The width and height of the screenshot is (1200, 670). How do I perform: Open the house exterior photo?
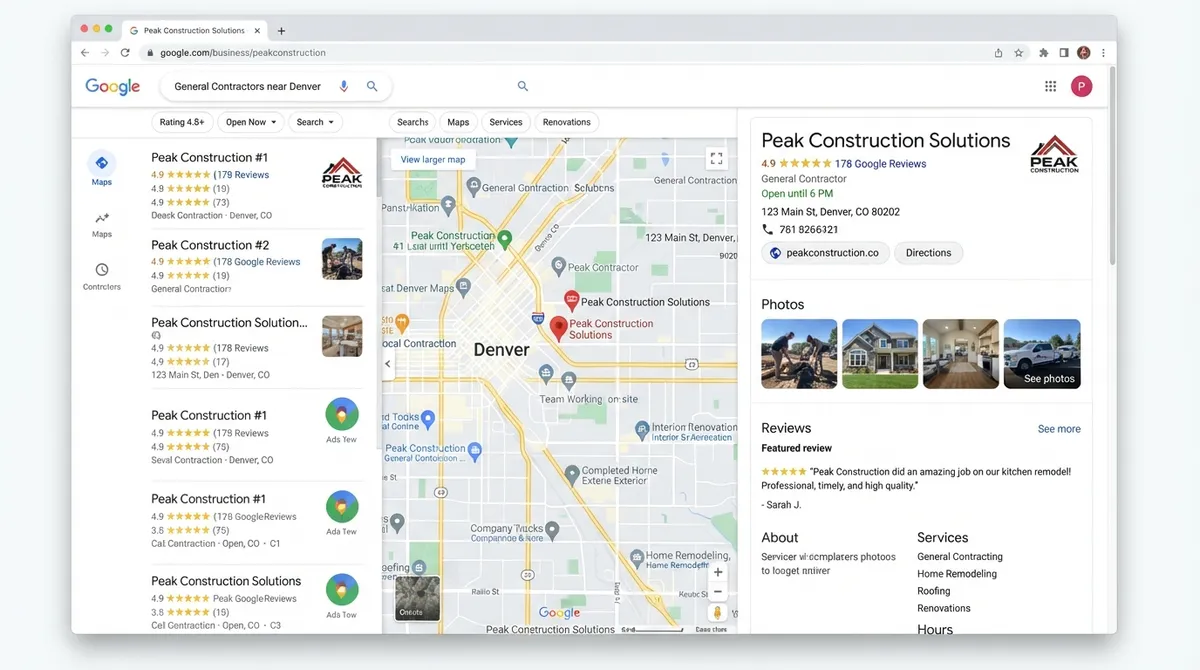click(x=880, y=354)
